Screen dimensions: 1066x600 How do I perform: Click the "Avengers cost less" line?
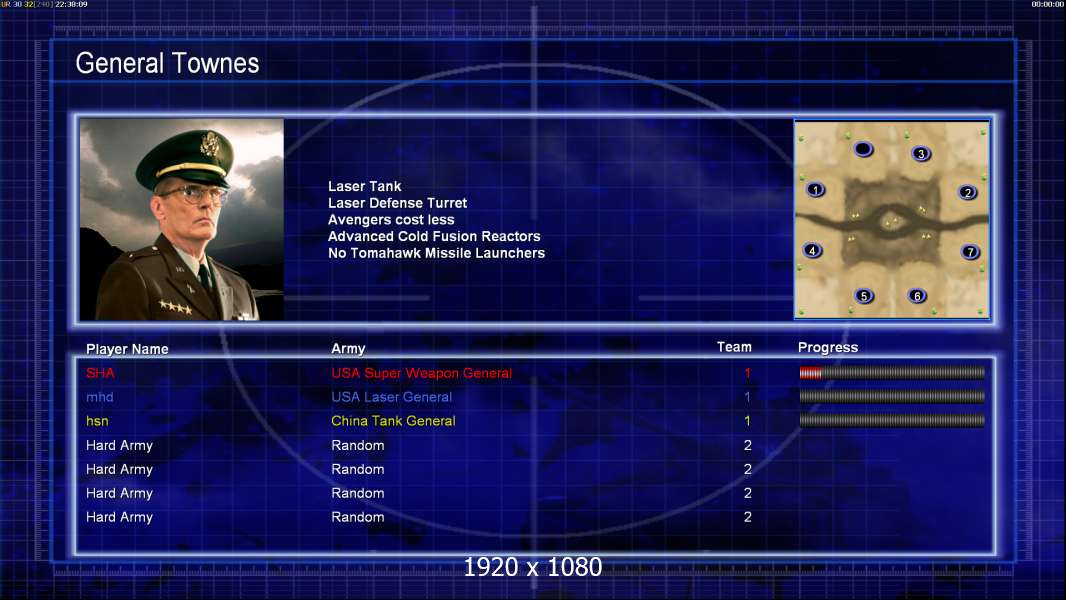tap(391, 219)
